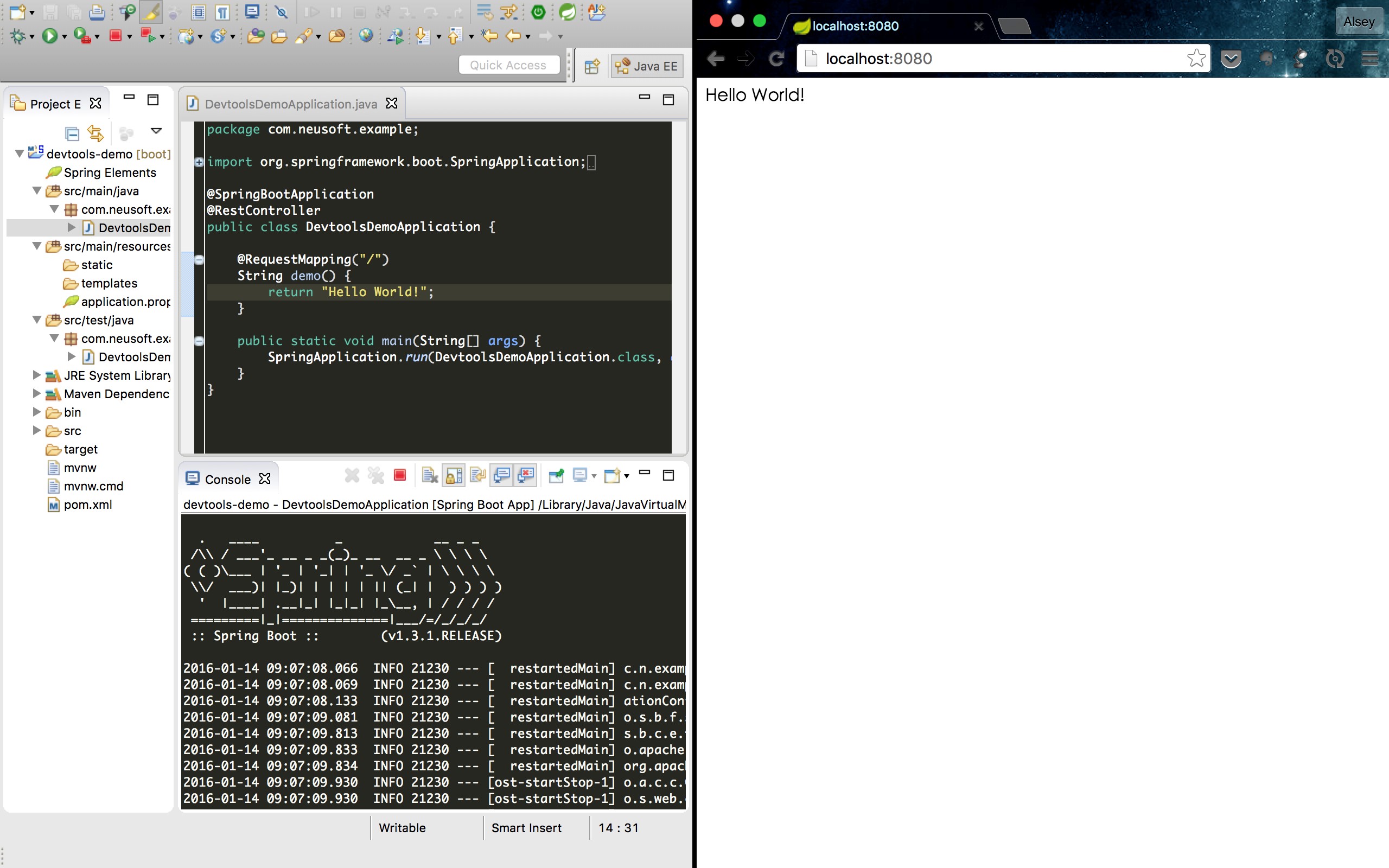This screenshot has height=868, width=1389.
Task: Click the Search flashlight icon
Action: 304,36
